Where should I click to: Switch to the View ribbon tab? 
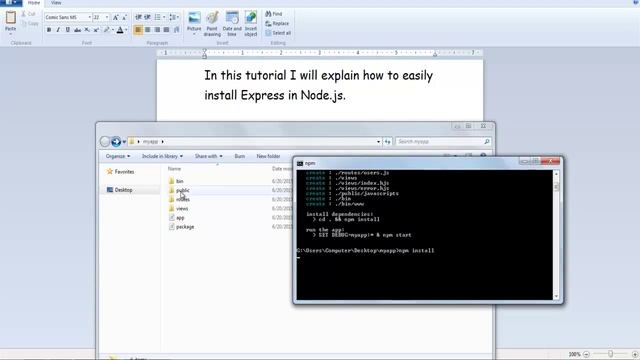coord(56,3)
